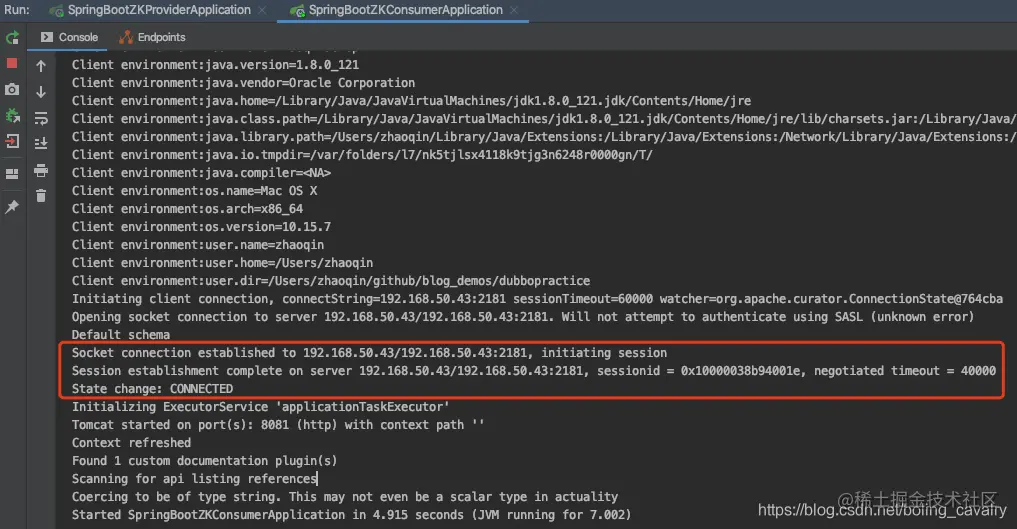1017x529 pixels.
Task: Click the line 'Started SpringBootZKConsumerApplication in 4.915 seconds'
Action: click(352, 515)
